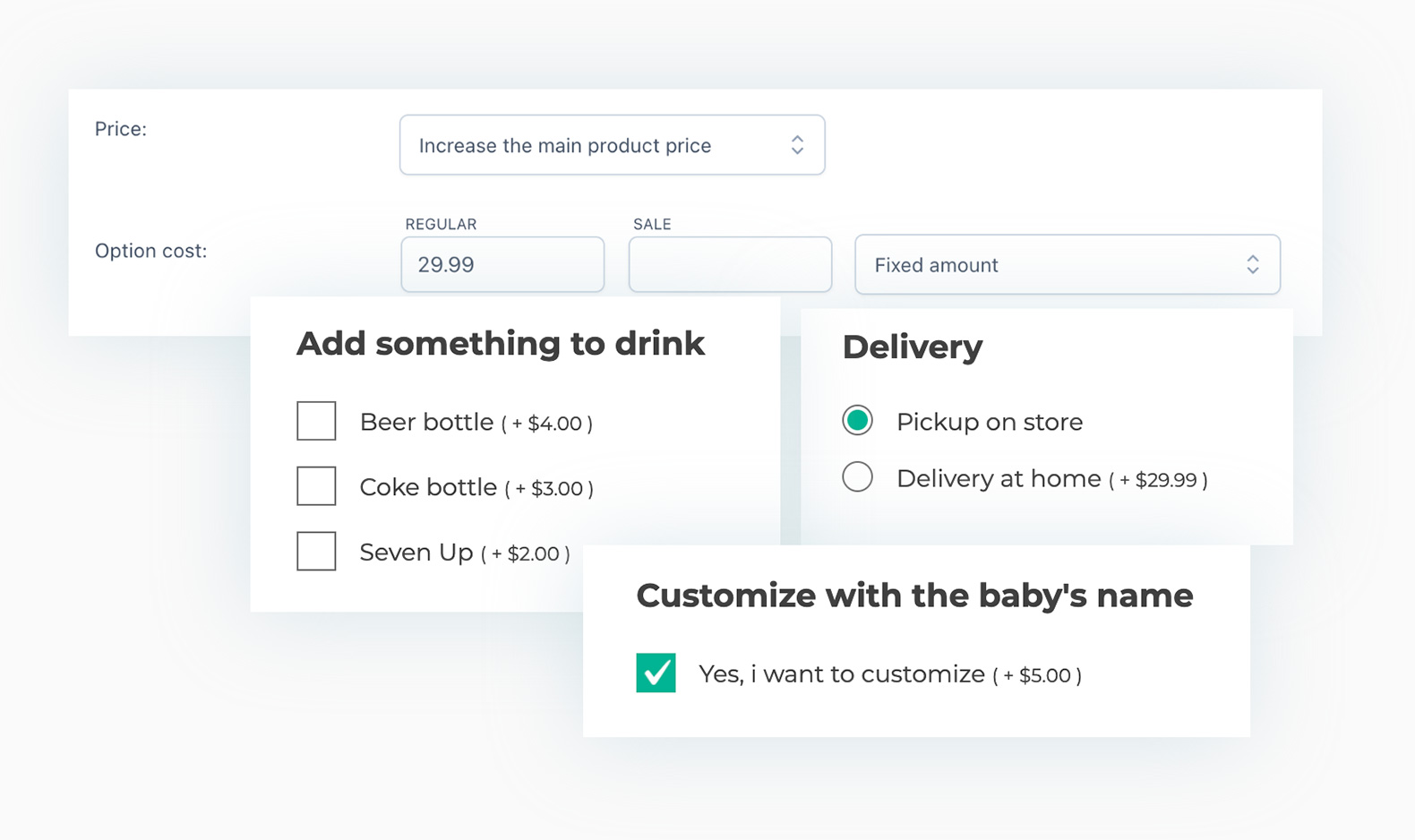This screenshot has height=840, width=1415.
Task: Click the chevron arrows on the price dropdown
Action: click(796, 144)
